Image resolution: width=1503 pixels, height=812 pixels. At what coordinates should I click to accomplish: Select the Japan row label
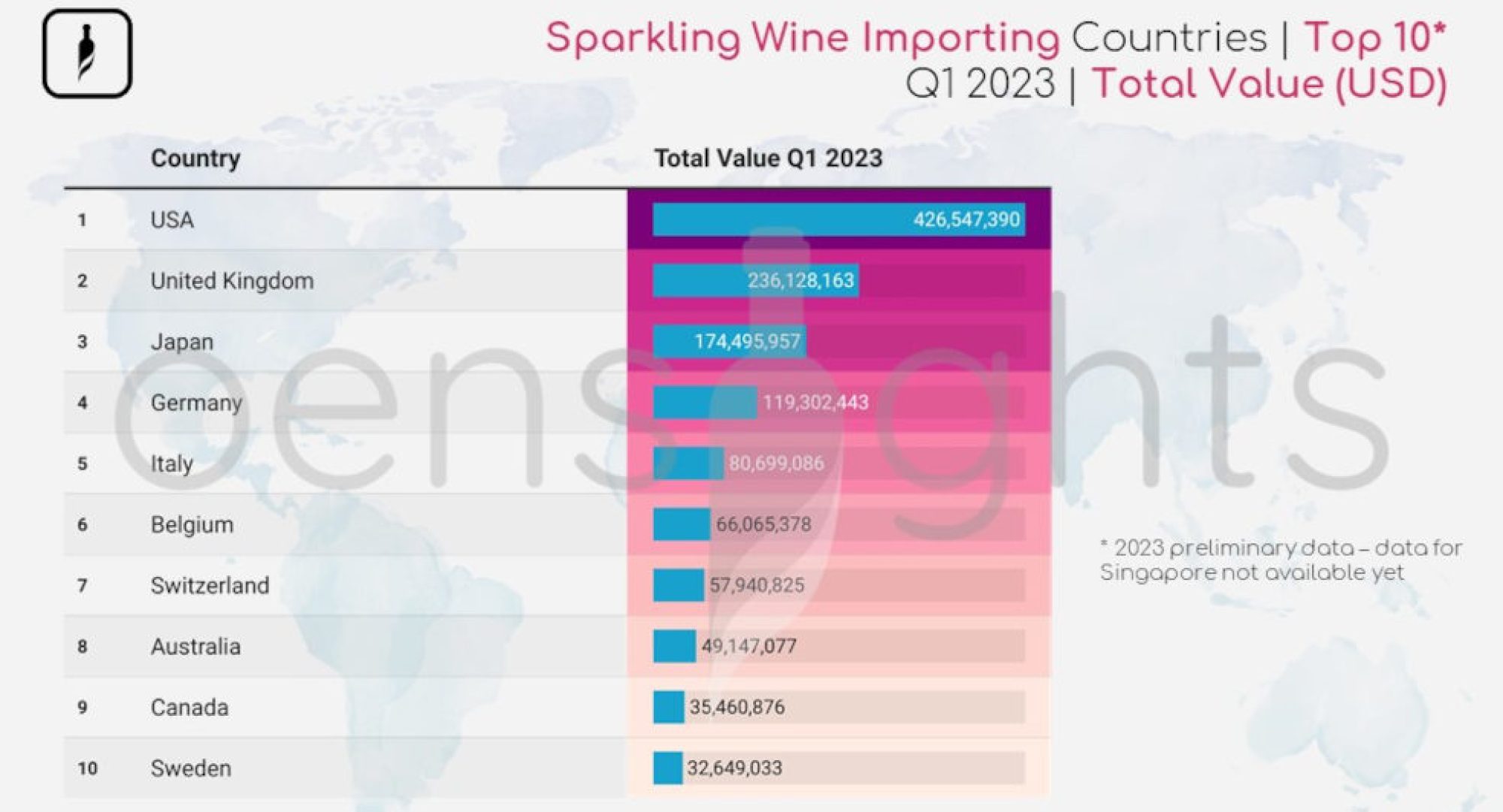coord(182,342)
